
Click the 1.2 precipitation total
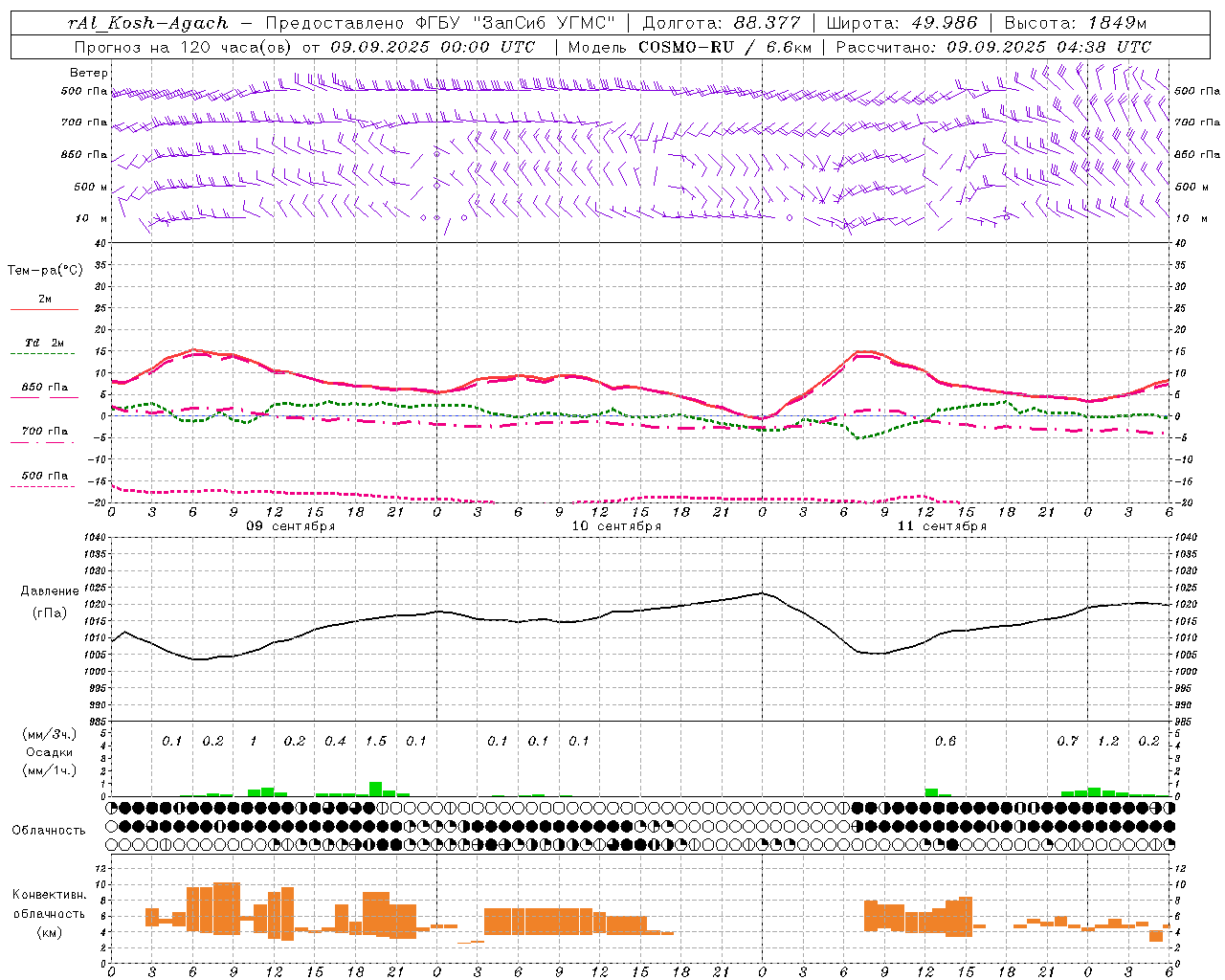pos(1108,742)
